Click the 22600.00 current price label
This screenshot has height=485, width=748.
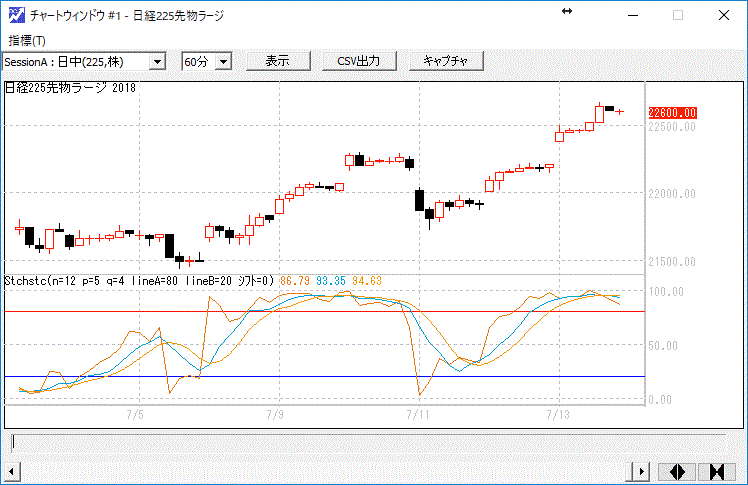[x=672, y=113]
